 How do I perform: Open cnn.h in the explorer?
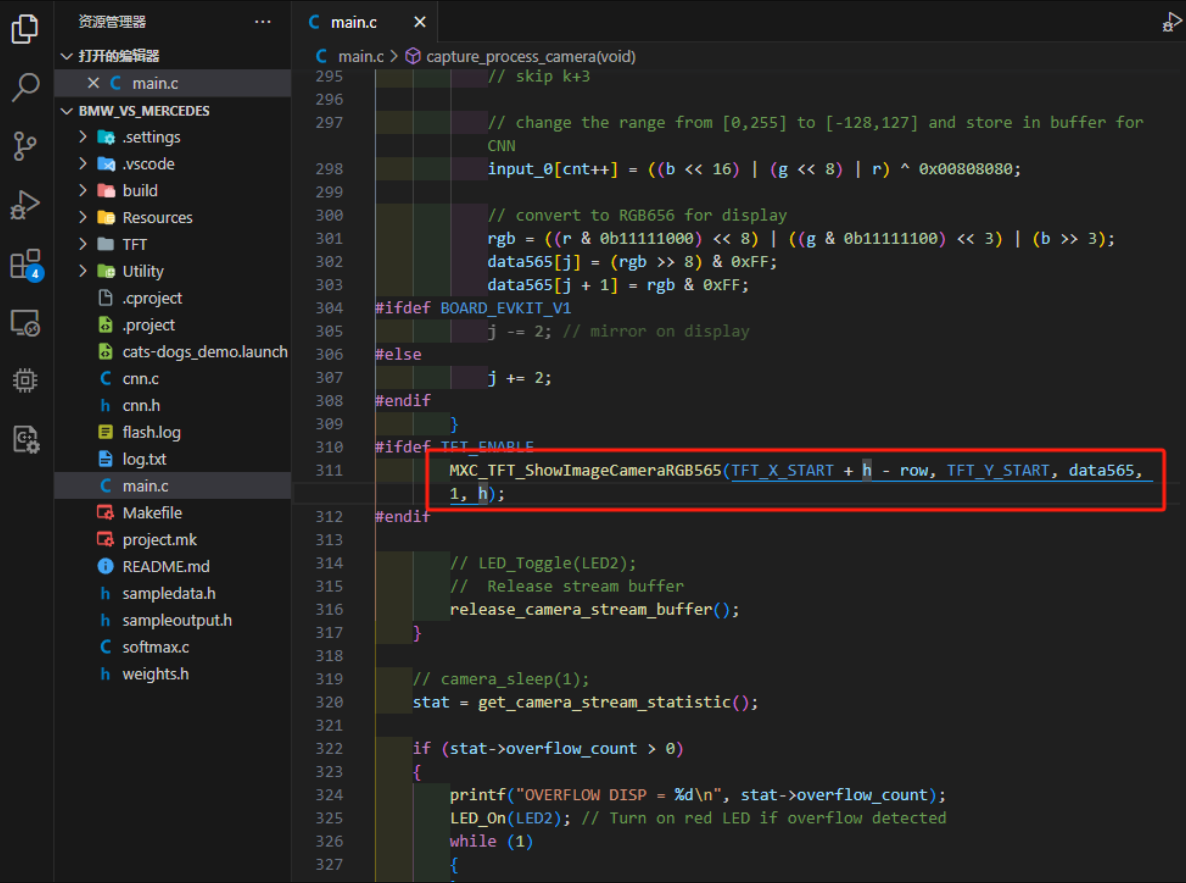(141, 406)
